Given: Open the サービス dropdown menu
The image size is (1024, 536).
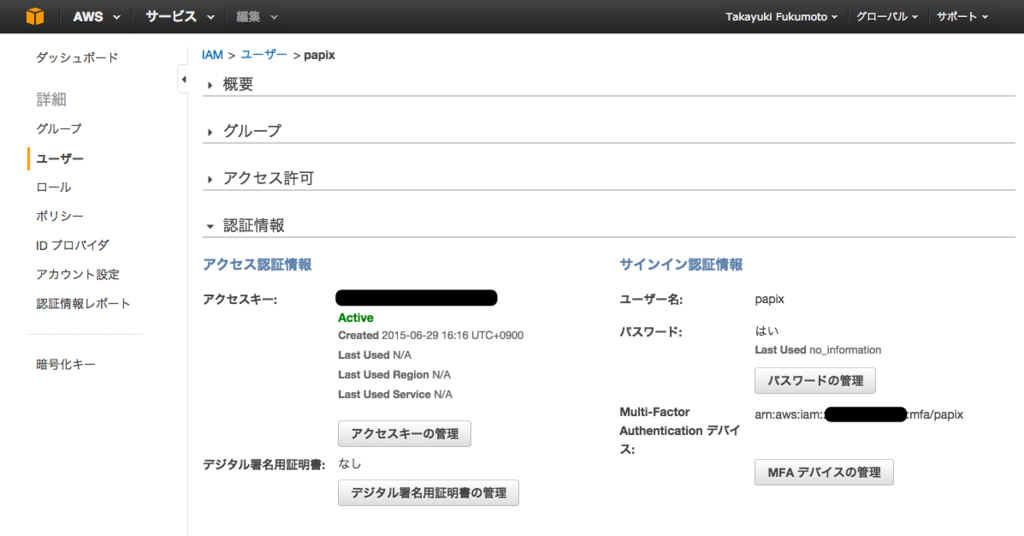Looking at the screenshot, I should [180, 17].
